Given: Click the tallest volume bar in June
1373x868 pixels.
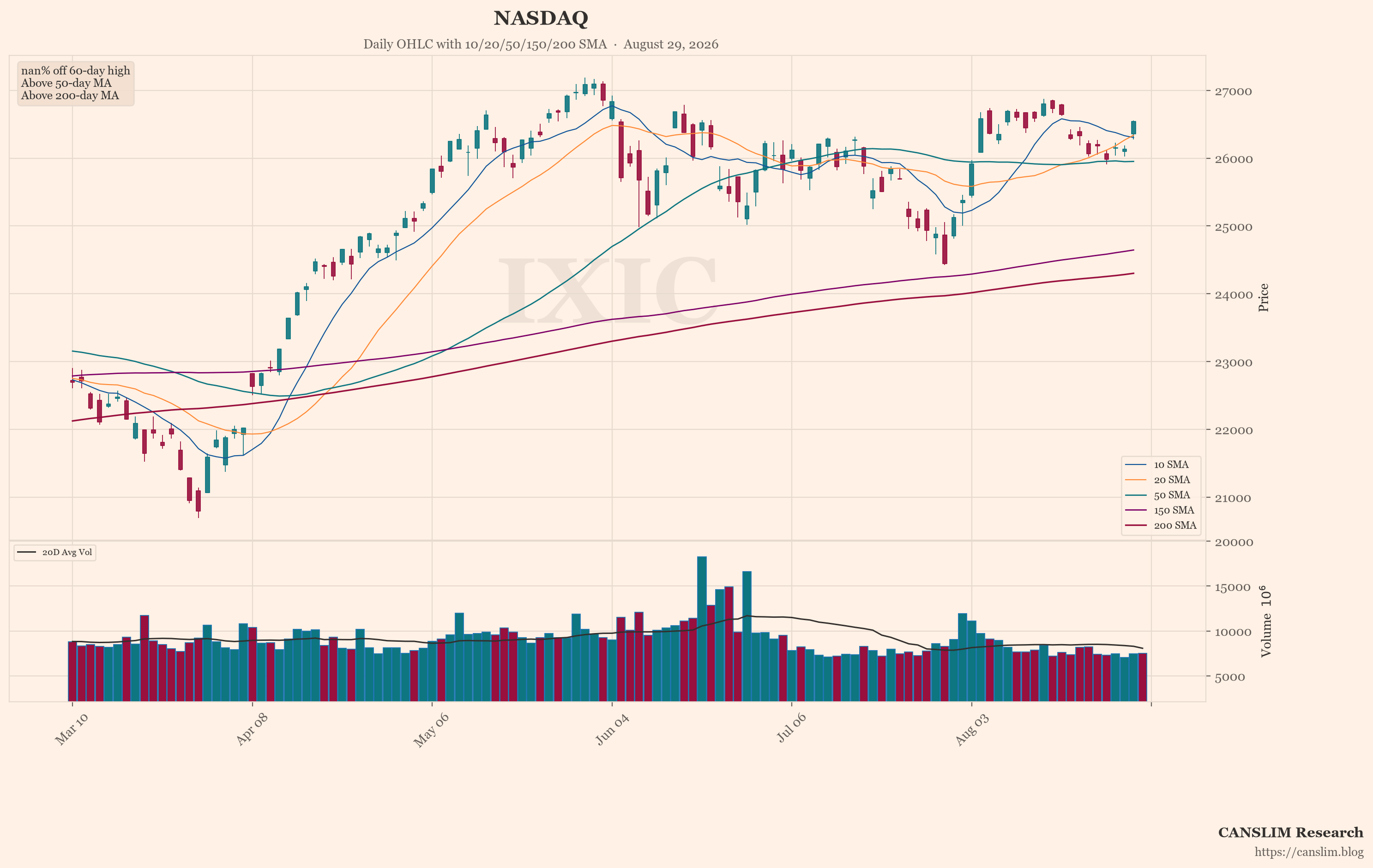Looking at the screenshot, I should pos(702,628).
